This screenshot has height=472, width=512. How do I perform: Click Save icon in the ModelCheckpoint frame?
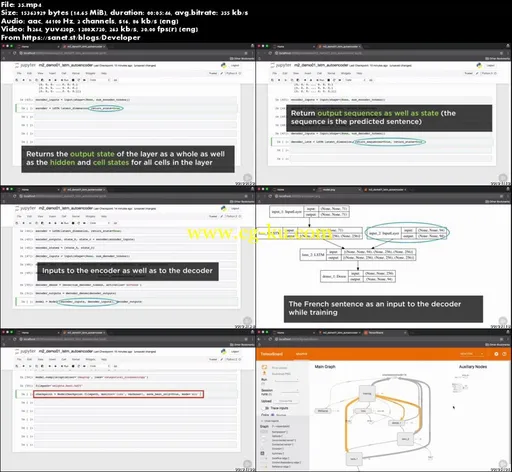coord(17,366)
